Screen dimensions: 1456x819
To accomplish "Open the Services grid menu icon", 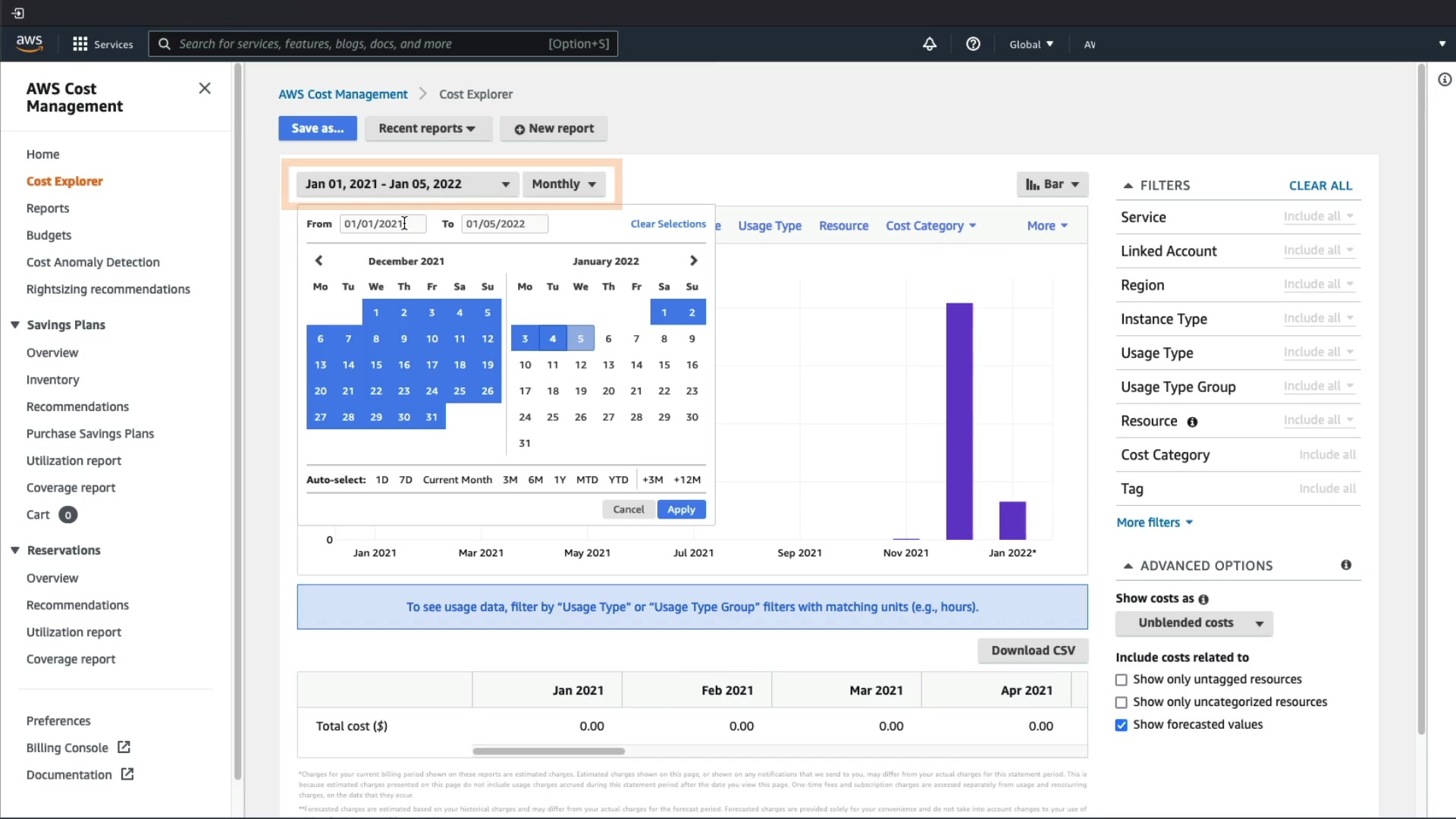I will coord(80,44).
